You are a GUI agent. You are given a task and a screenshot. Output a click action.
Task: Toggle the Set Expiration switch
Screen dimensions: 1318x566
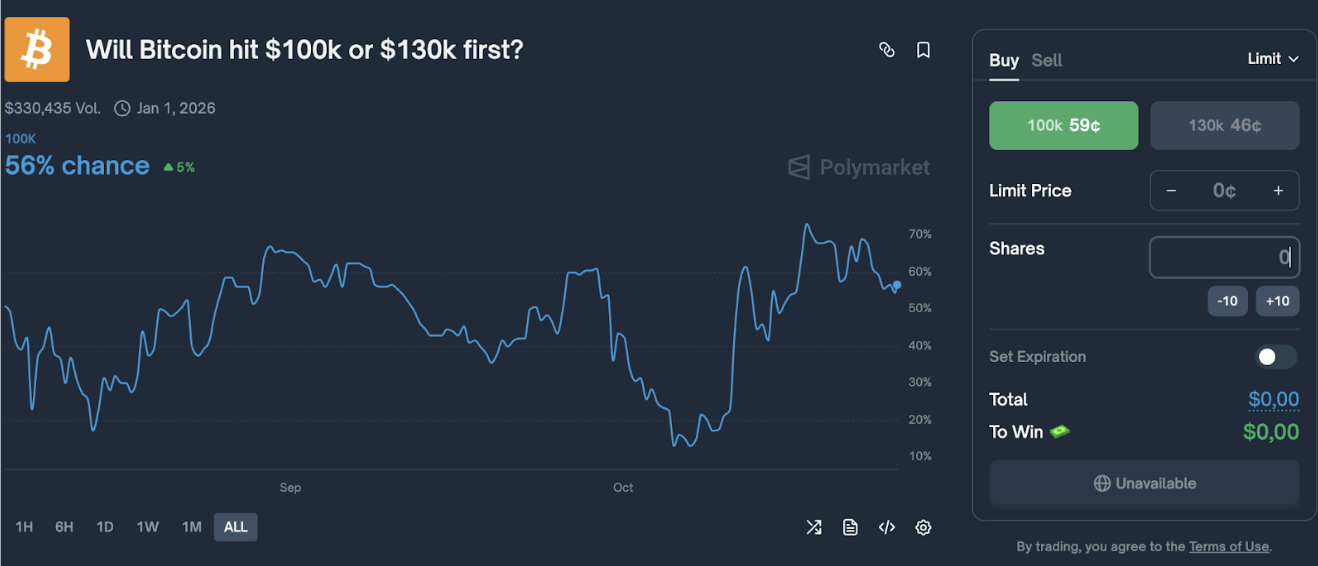[x=1276, y=357]
